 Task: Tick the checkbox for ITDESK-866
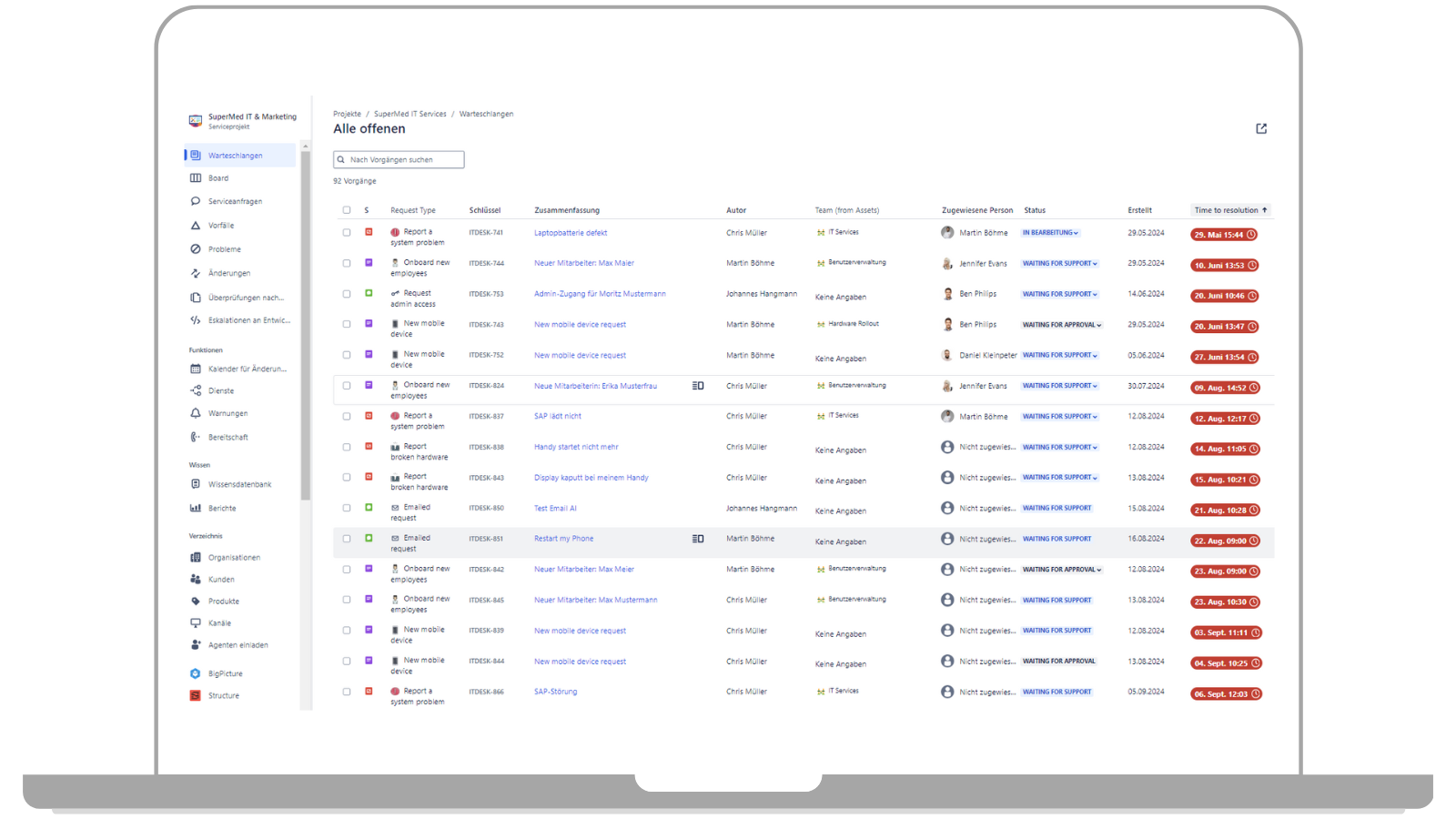tap(347, 692)
